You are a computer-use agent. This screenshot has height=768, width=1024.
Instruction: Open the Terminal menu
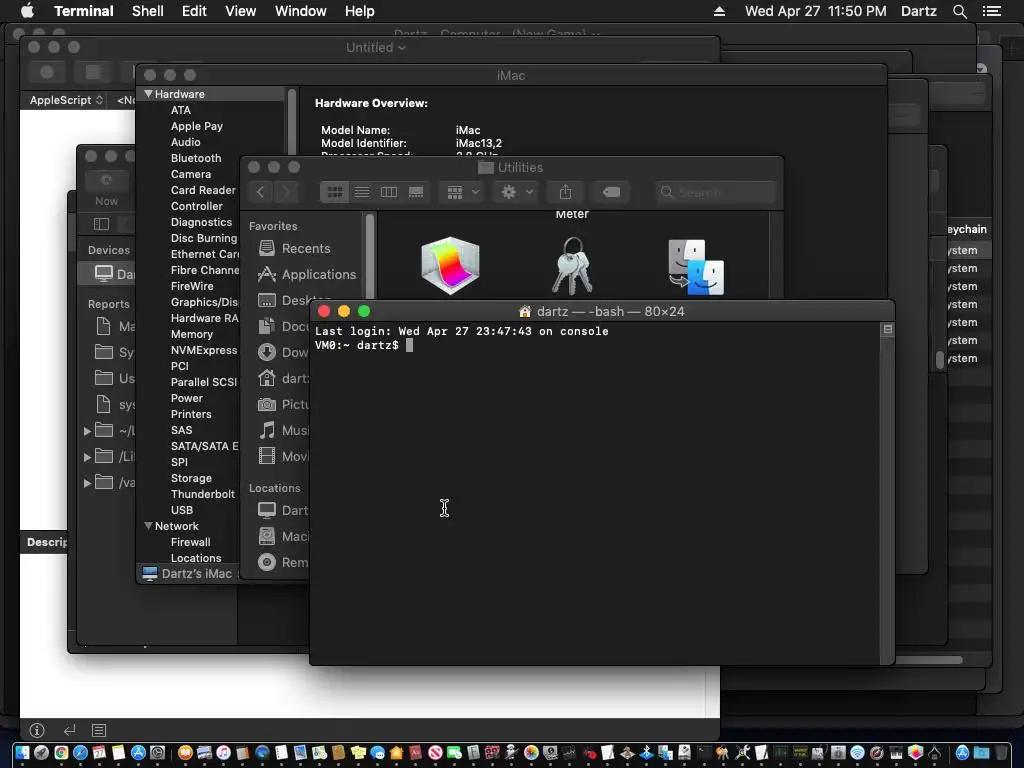point(84,11)
